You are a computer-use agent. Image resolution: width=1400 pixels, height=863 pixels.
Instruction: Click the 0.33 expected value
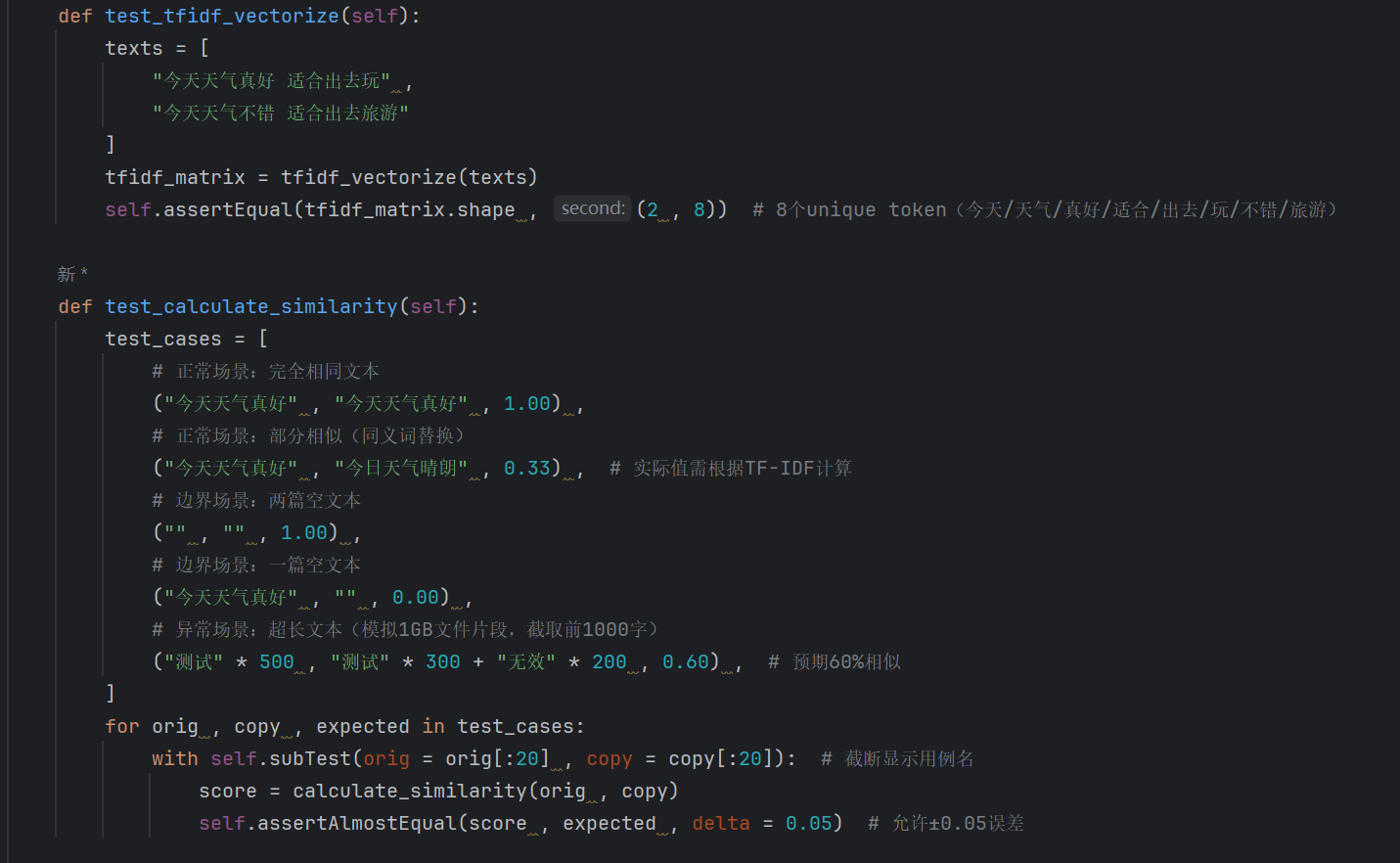point(527,468)
